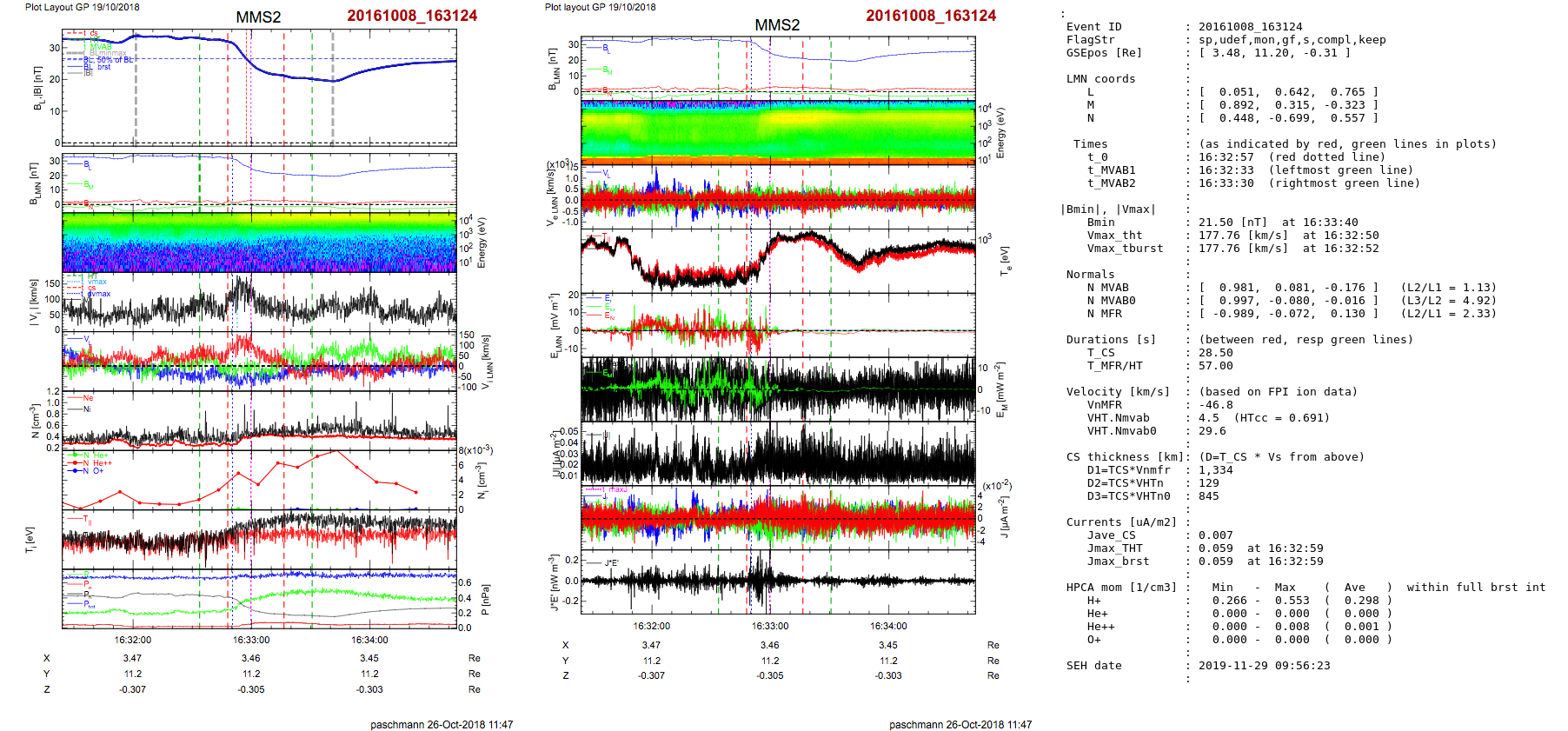
Task: Select the ion energy spectrogram in the left plot
Action: [x=259, y=243]
